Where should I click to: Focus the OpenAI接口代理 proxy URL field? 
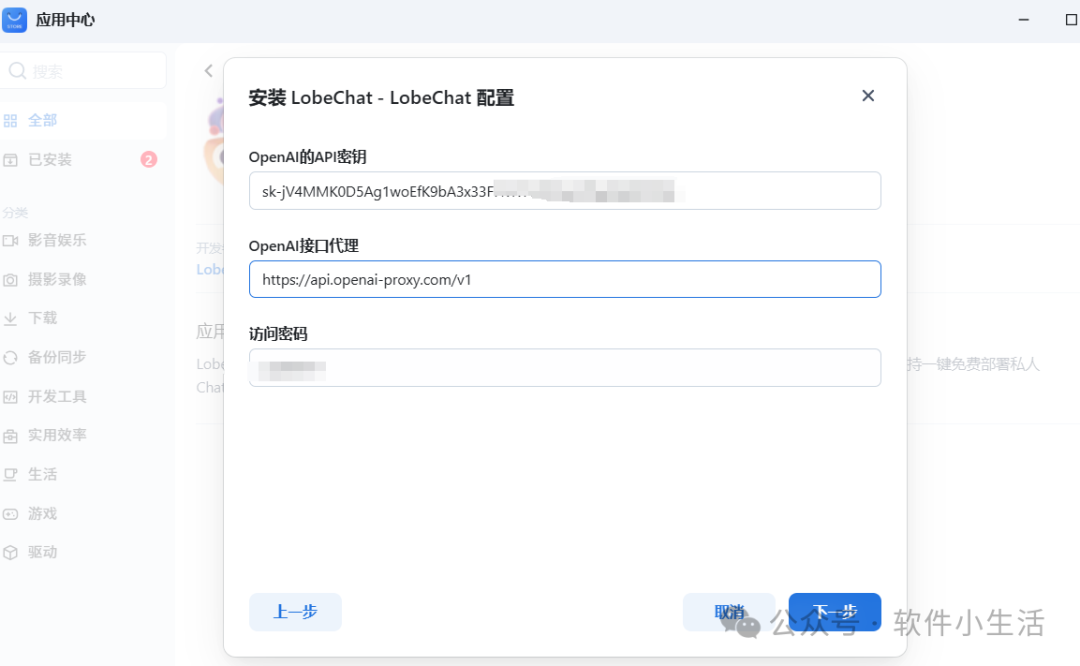coord(565,279)
